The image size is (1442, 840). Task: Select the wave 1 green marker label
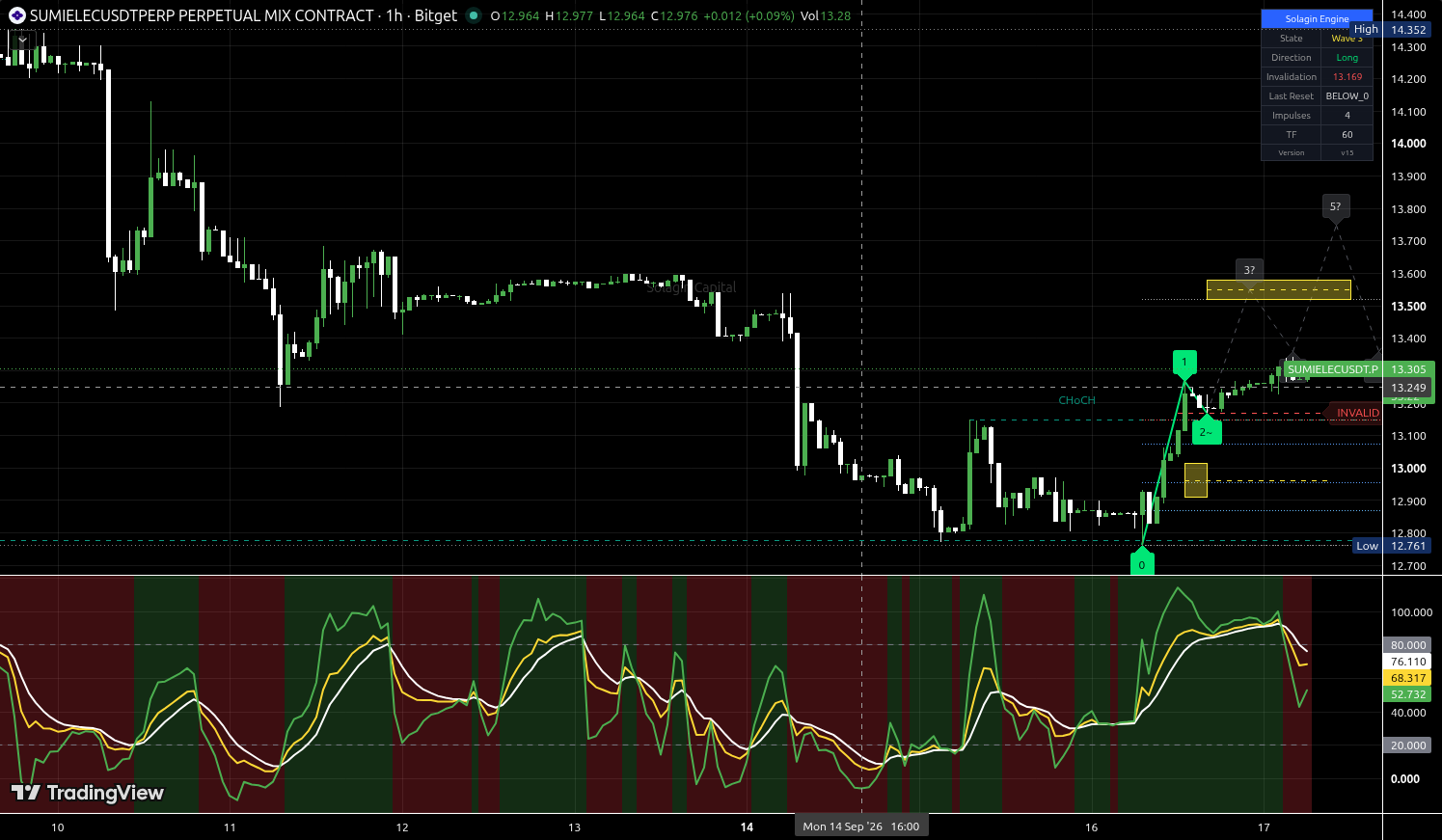coord(1184,363)
